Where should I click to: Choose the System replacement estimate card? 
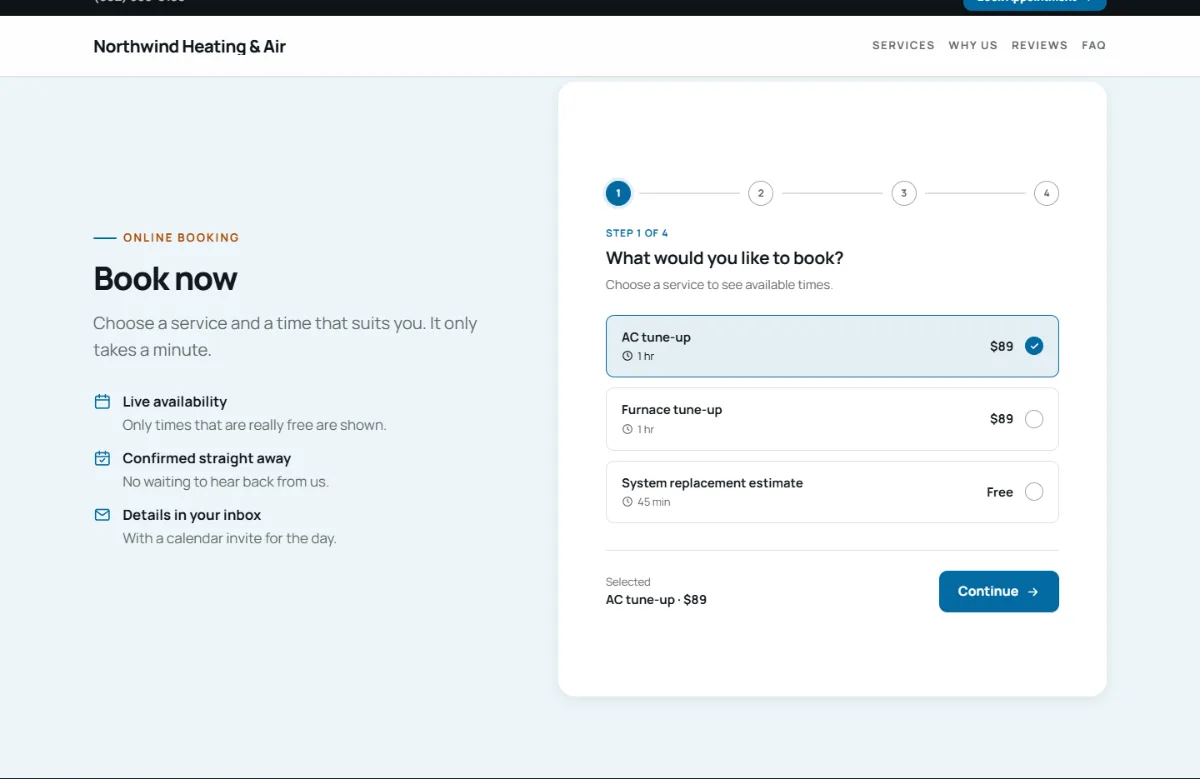click(x=832, y=492)
